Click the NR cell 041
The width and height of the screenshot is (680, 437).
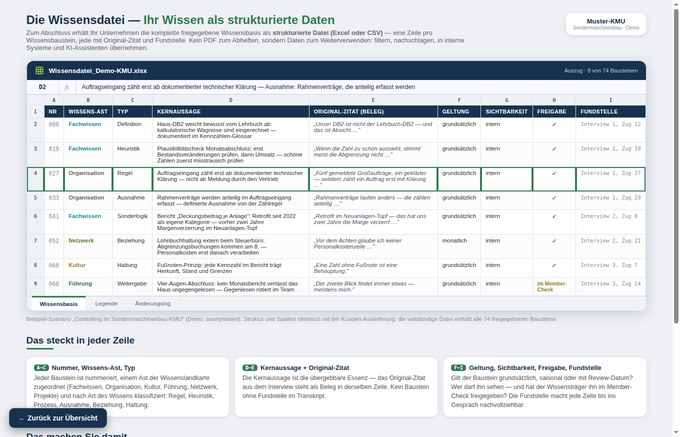[x=54, y=222]
